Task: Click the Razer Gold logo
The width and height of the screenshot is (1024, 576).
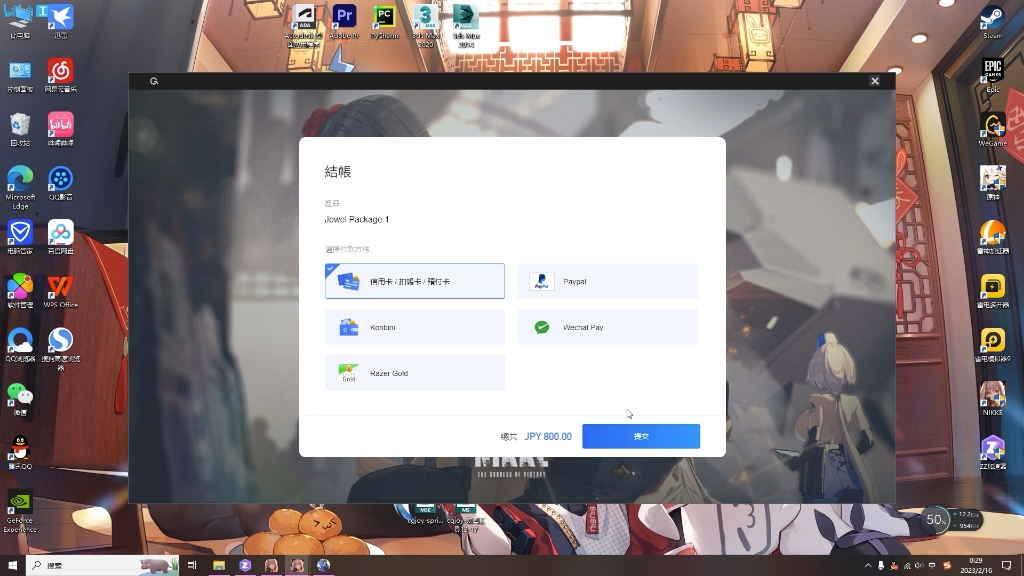Action: pyautogui.click(x=348, y=372)
